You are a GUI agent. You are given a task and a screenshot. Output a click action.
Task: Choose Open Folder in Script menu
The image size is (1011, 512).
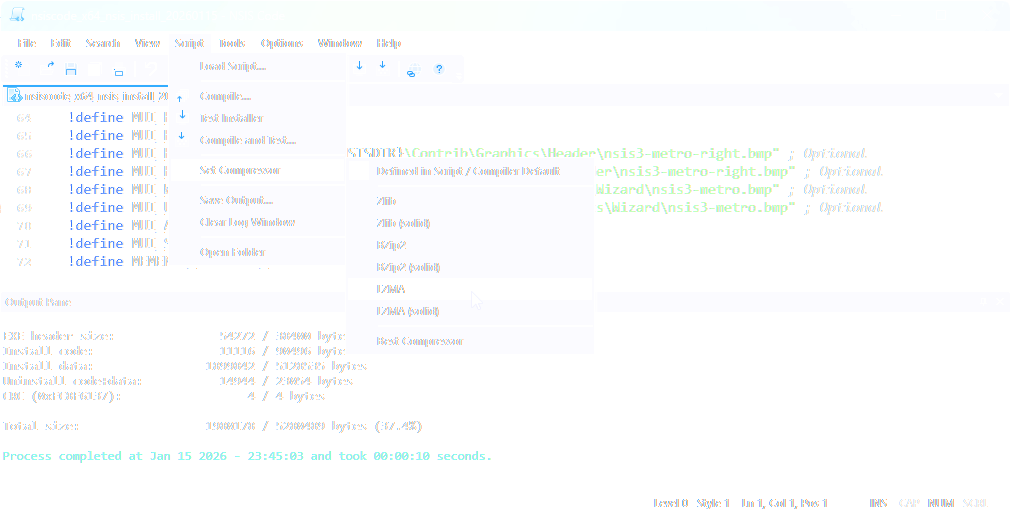tap(258, 252)
